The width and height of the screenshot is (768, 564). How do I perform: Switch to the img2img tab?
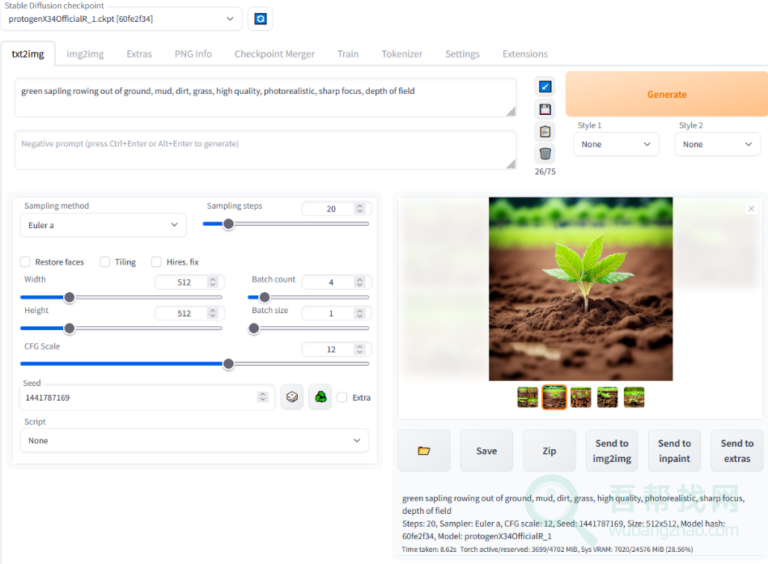click(85, 54)
